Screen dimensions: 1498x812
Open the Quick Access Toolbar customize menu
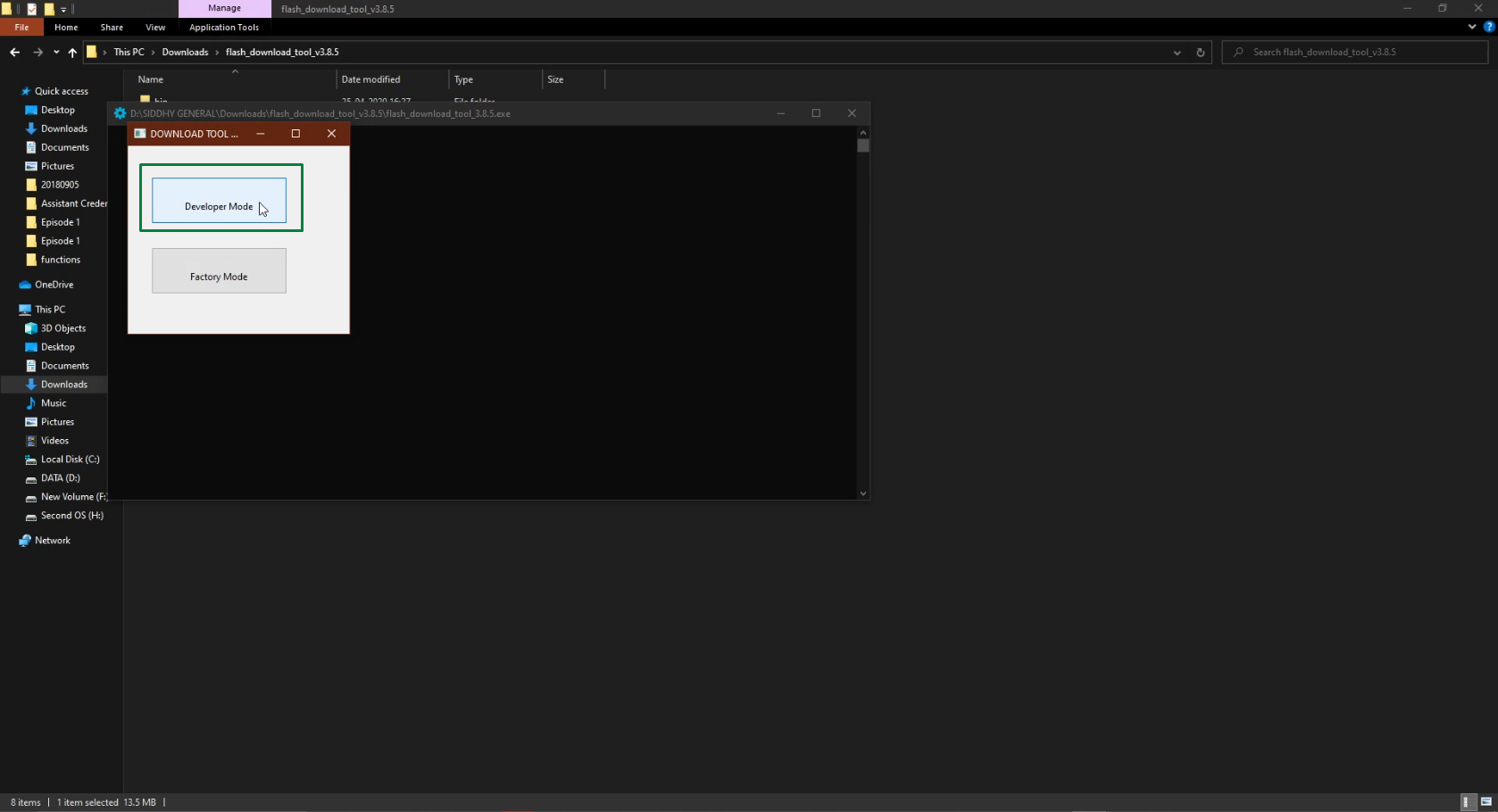pos(63,9)
